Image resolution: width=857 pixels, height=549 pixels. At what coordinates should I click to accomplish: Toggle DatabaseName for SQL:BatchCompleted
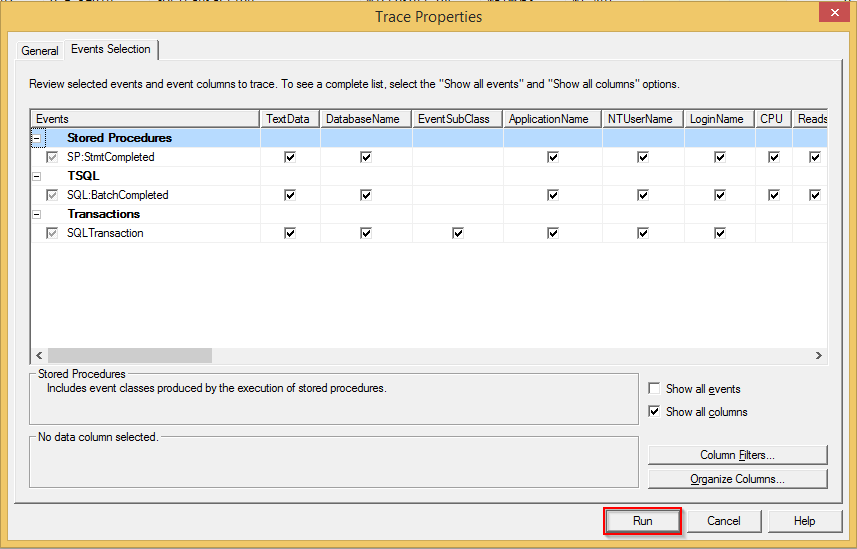pyautogui.click(x=366, y=195)
